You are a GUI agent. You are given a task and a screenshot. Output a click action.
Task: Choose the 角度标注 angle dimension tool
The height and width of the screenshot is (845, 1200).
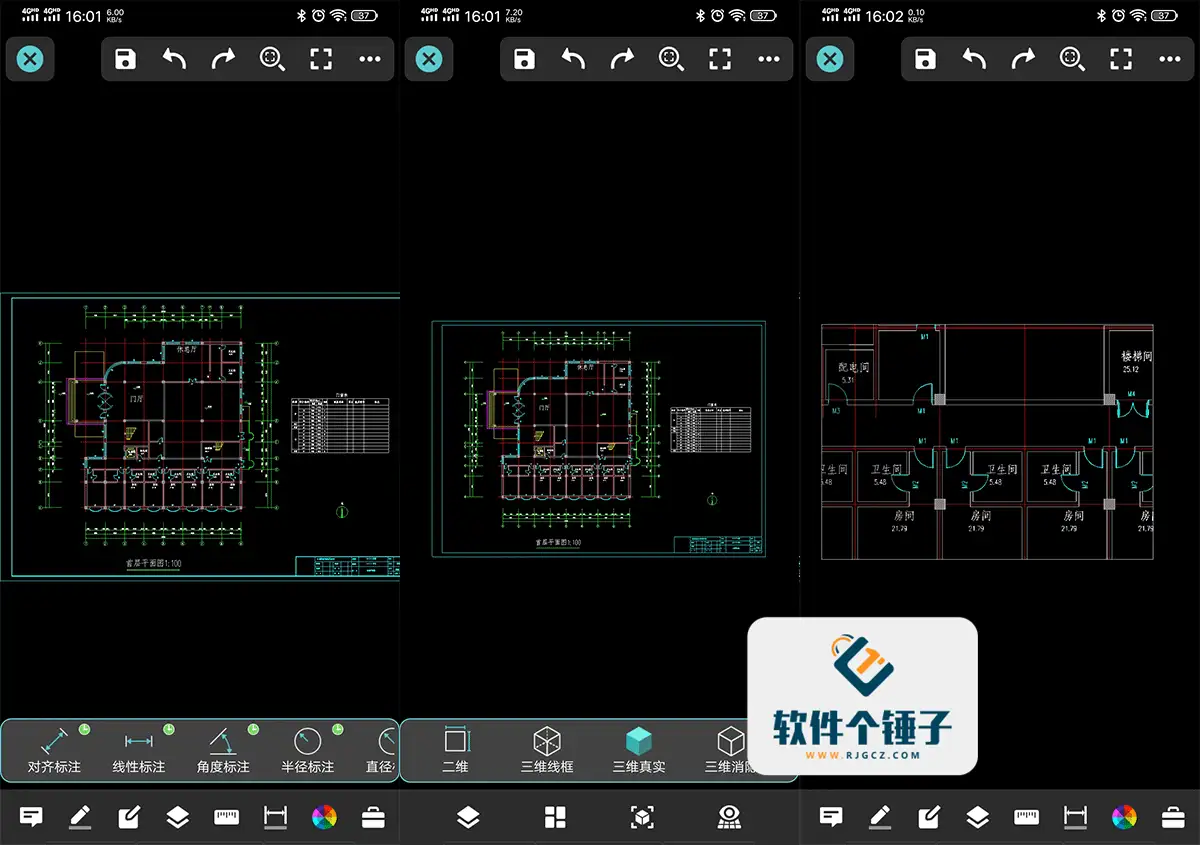(223, 750)
